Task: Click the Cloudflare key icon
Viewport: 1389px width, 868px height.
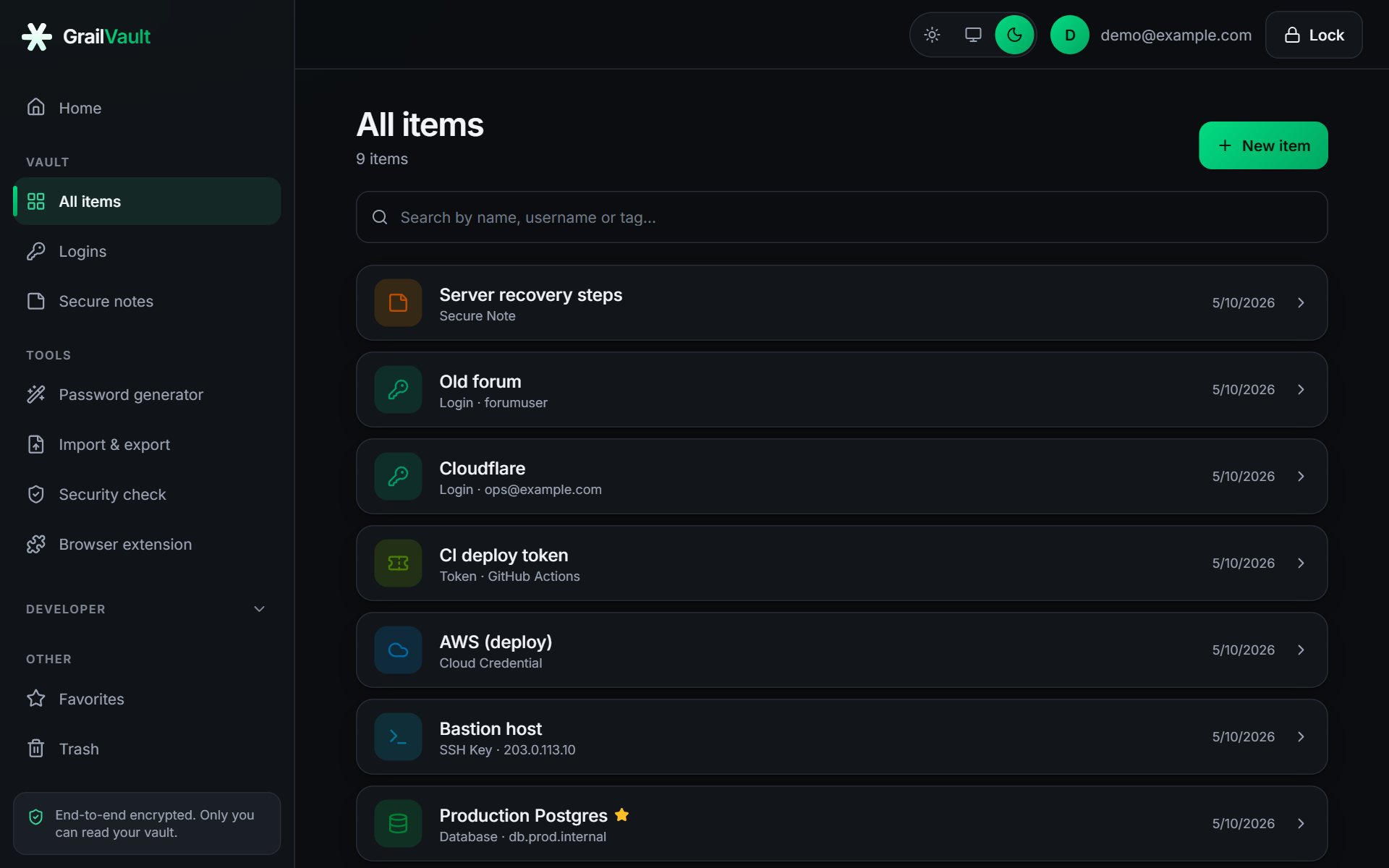Action: 398,476
